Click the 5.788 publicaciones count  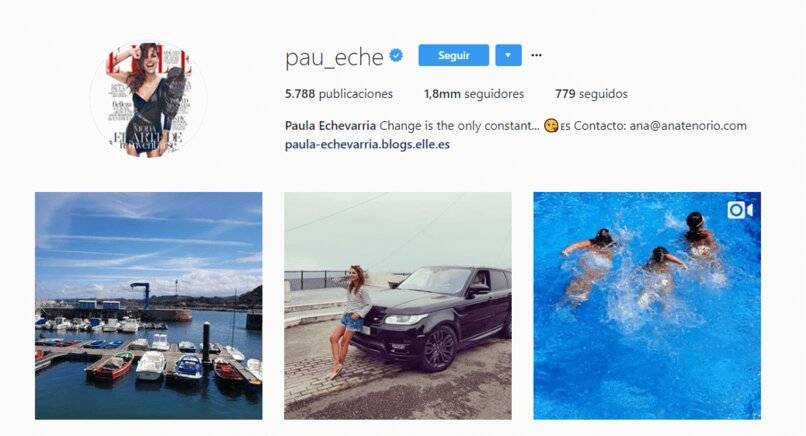pos(339,94)
